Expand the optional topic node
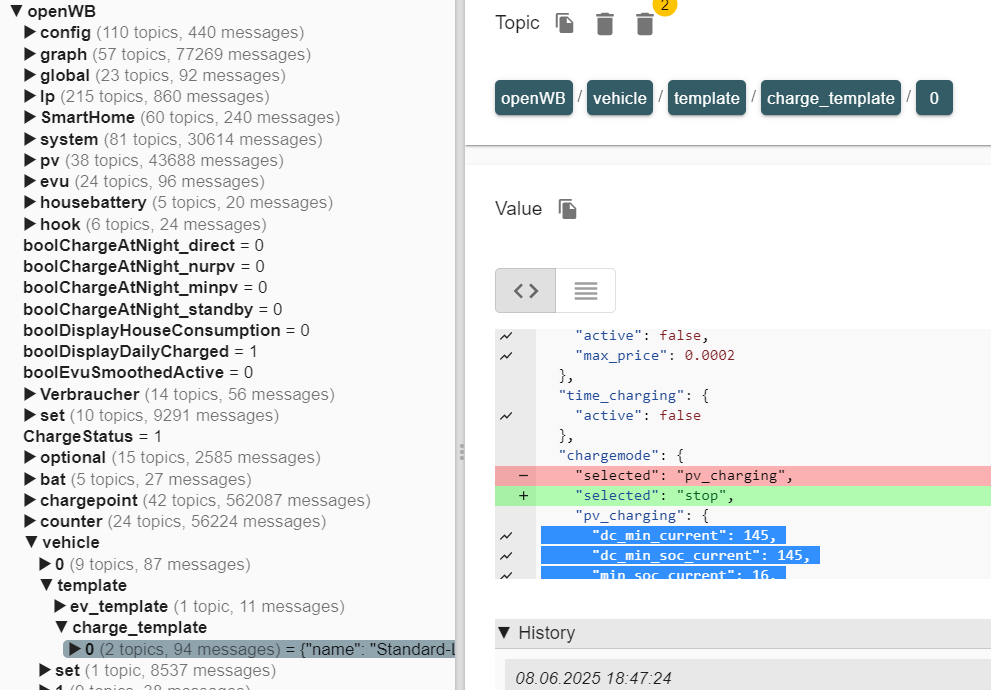This screenshot has width=991, height=690. click(x=30, y=457)
